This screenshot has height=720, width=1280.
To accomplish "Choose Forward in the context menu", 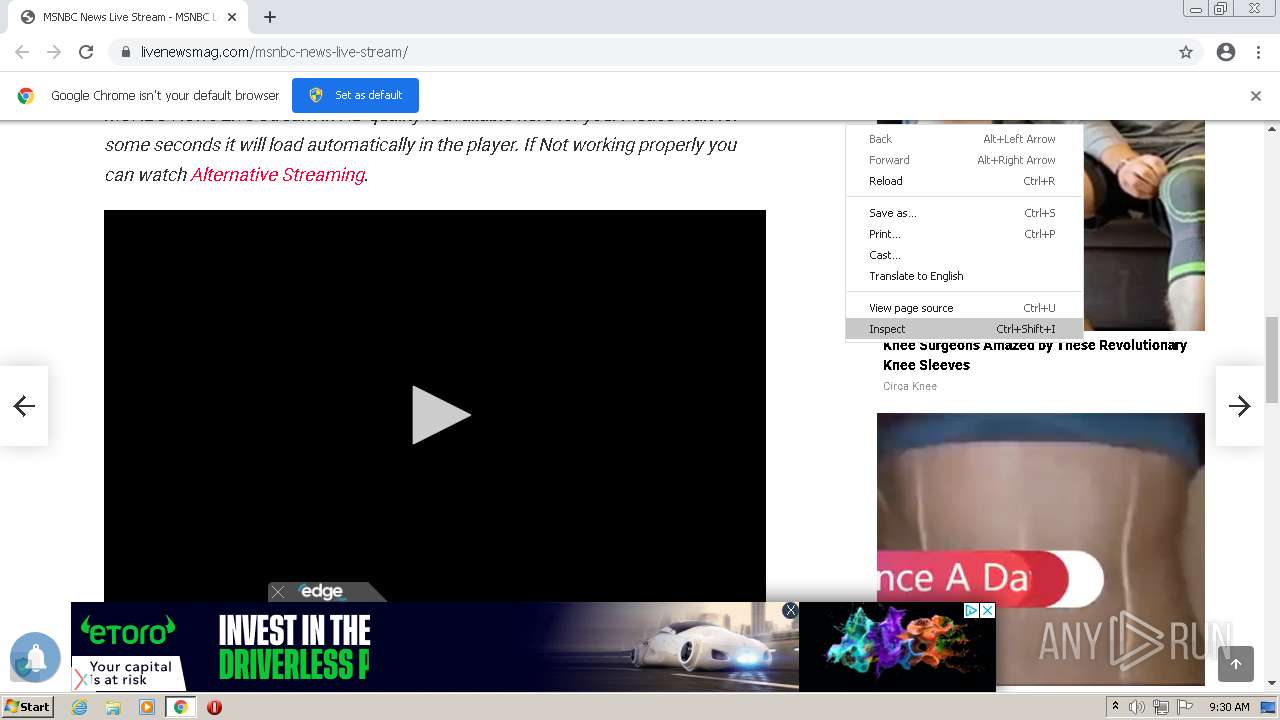I will click(x=964, y=160).
